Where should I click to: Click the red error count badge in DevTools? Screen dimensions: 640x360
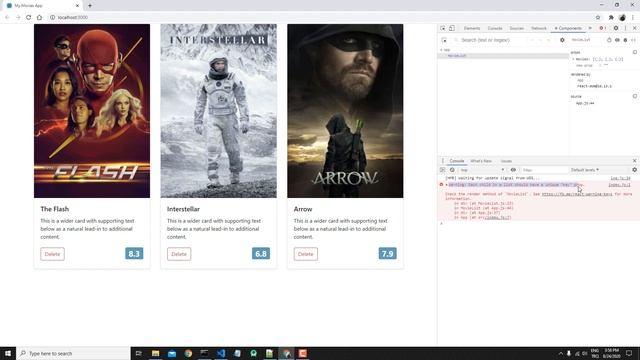tap(602, 28)
